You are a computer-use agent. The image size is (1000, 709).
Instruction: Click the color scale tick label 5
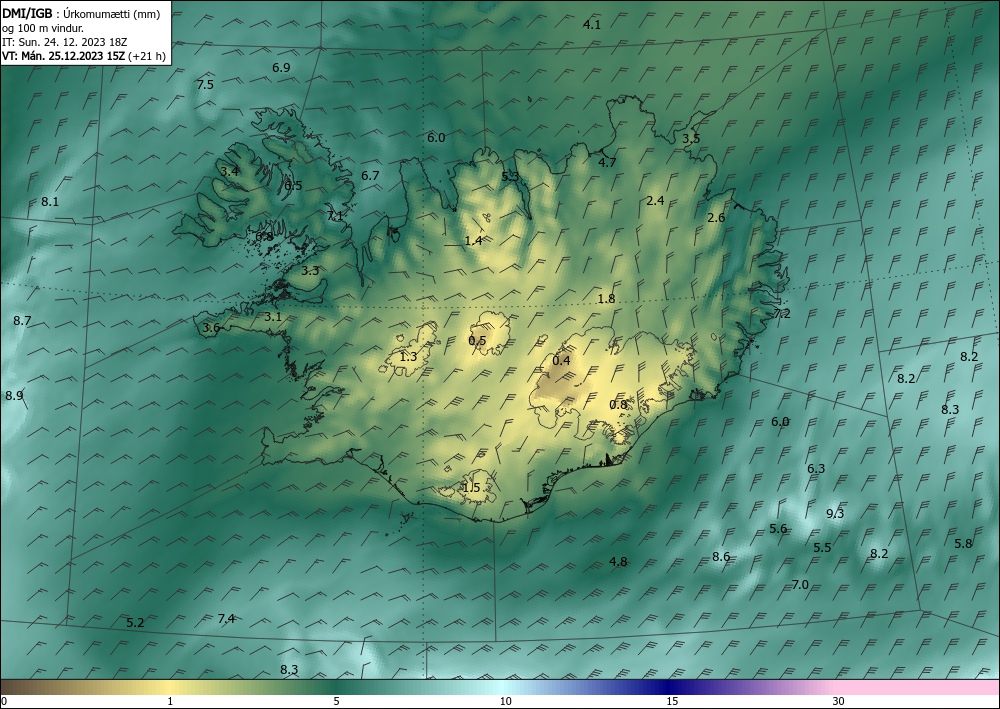(337, 702)
